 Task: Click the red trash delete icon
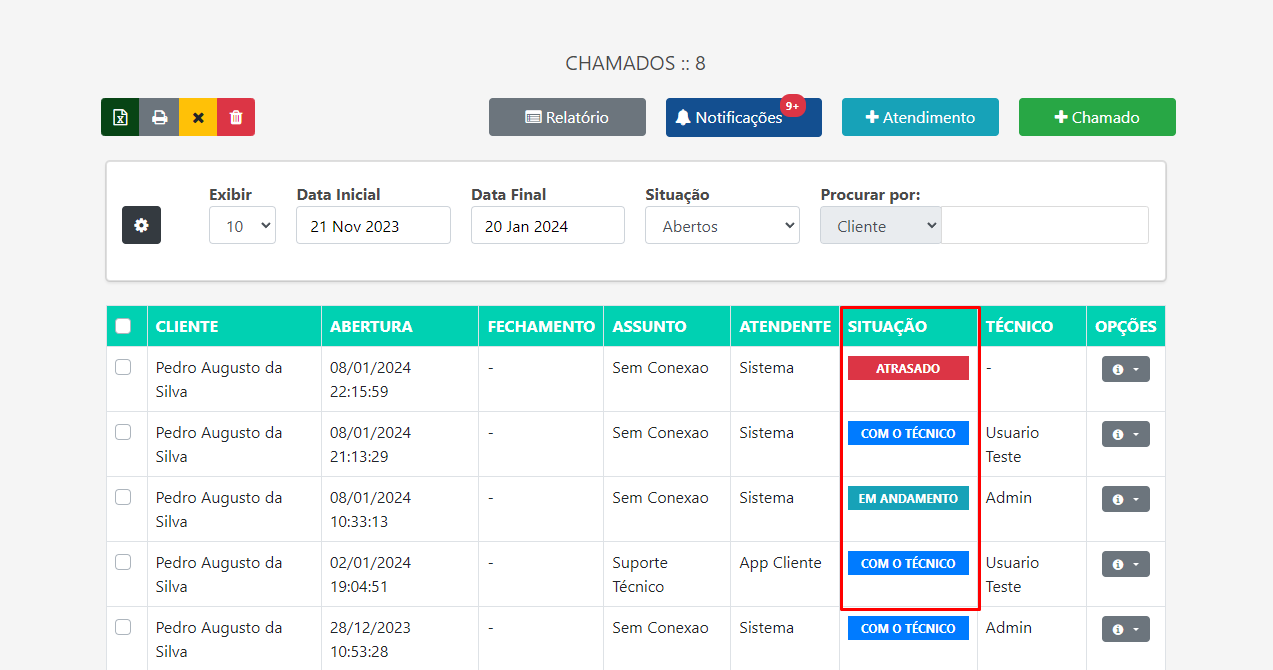pyautogui.click(x=236, y=117)
